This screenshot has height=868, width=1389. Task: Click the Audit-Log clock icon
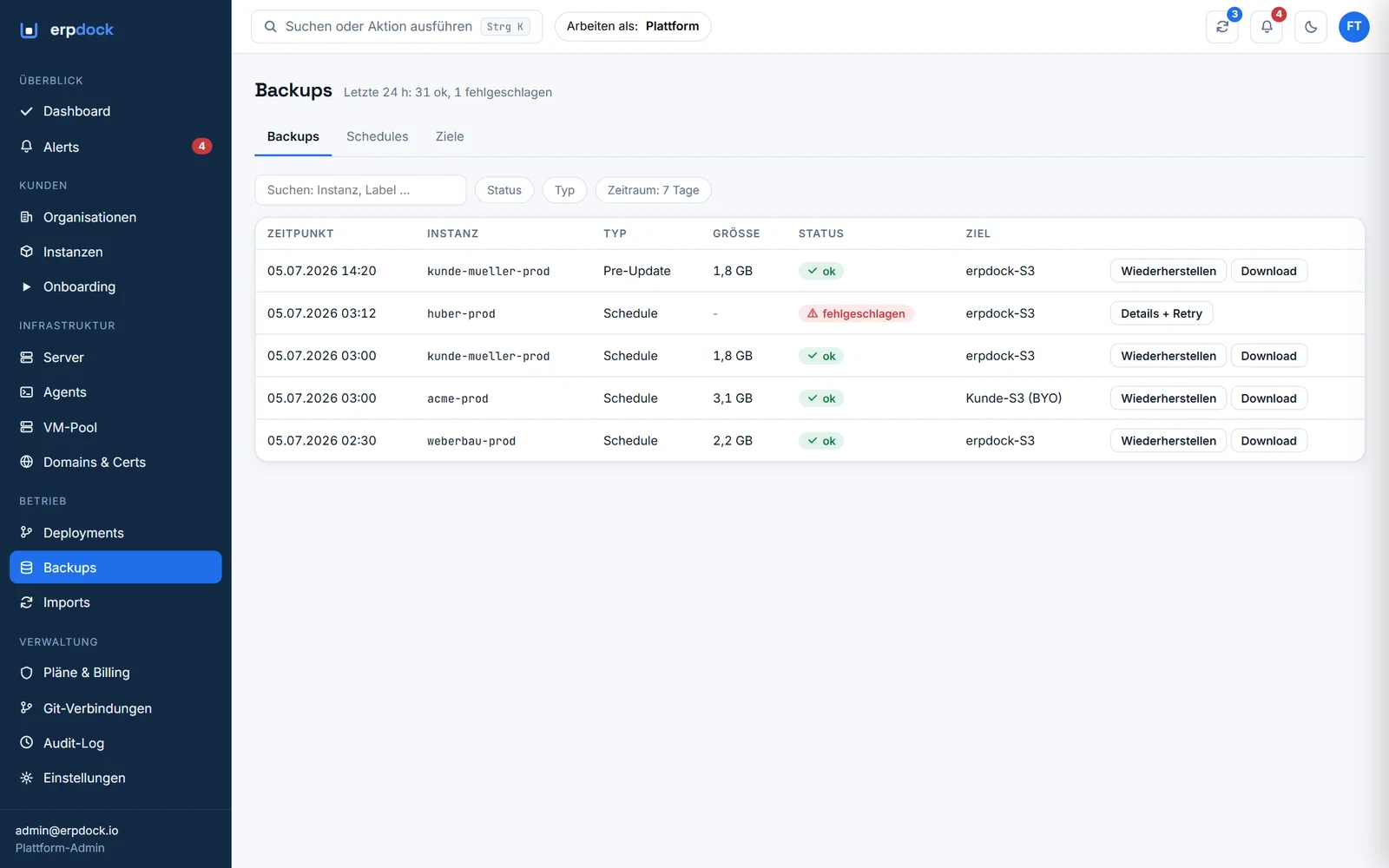click(27, 743)
